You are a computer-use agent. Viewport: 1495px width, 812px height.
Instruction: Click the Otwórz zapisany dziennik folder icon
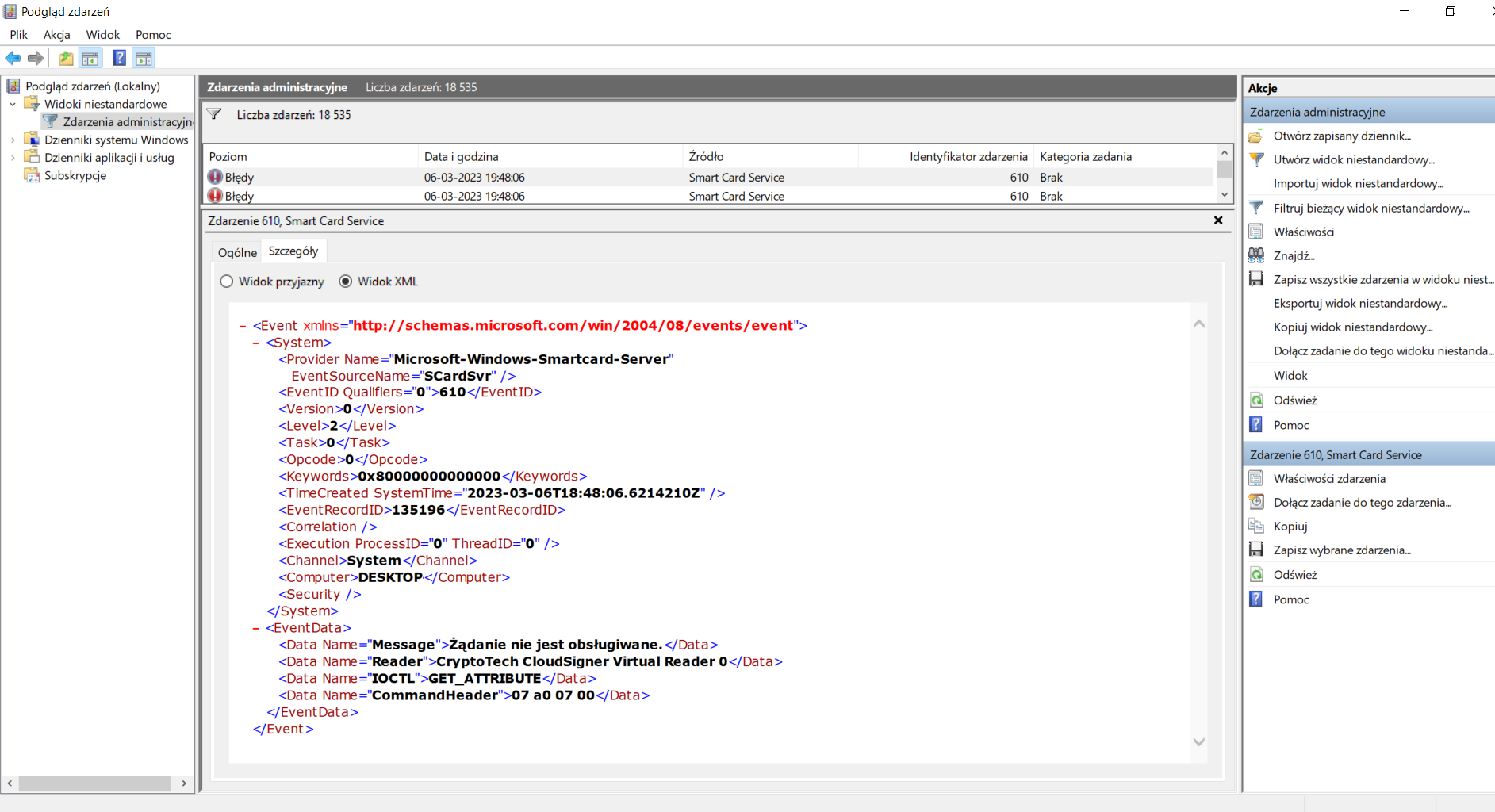click(1256, 136)
